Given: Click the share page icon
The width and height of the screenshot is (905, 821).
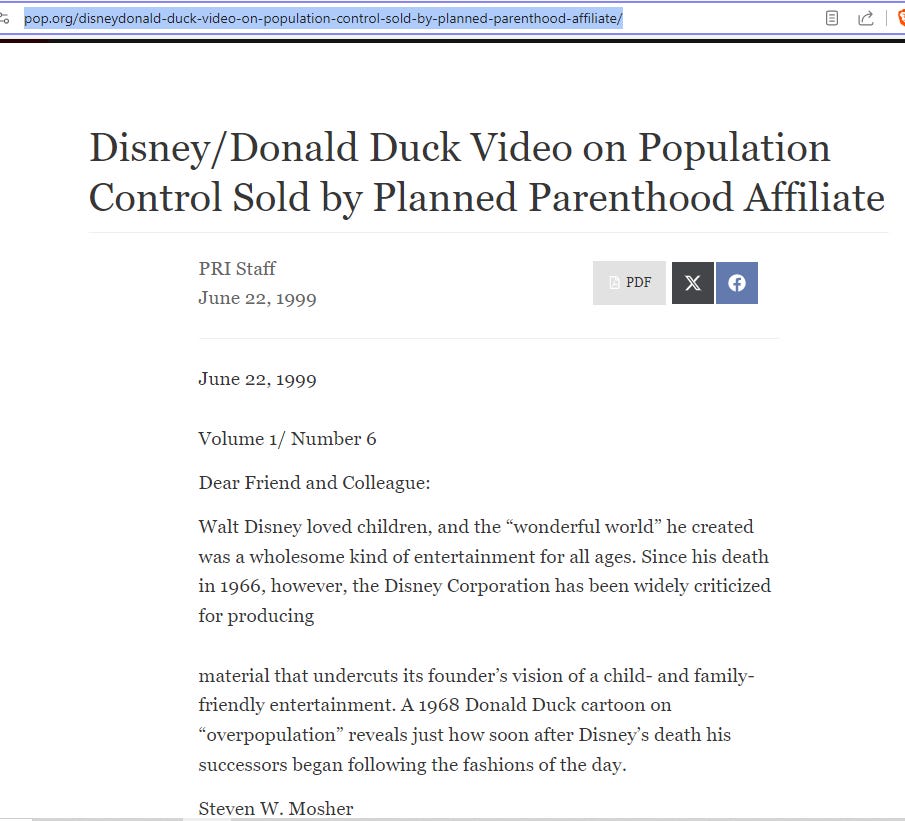Looking at the screenshot, I should (x=865, y=18).
